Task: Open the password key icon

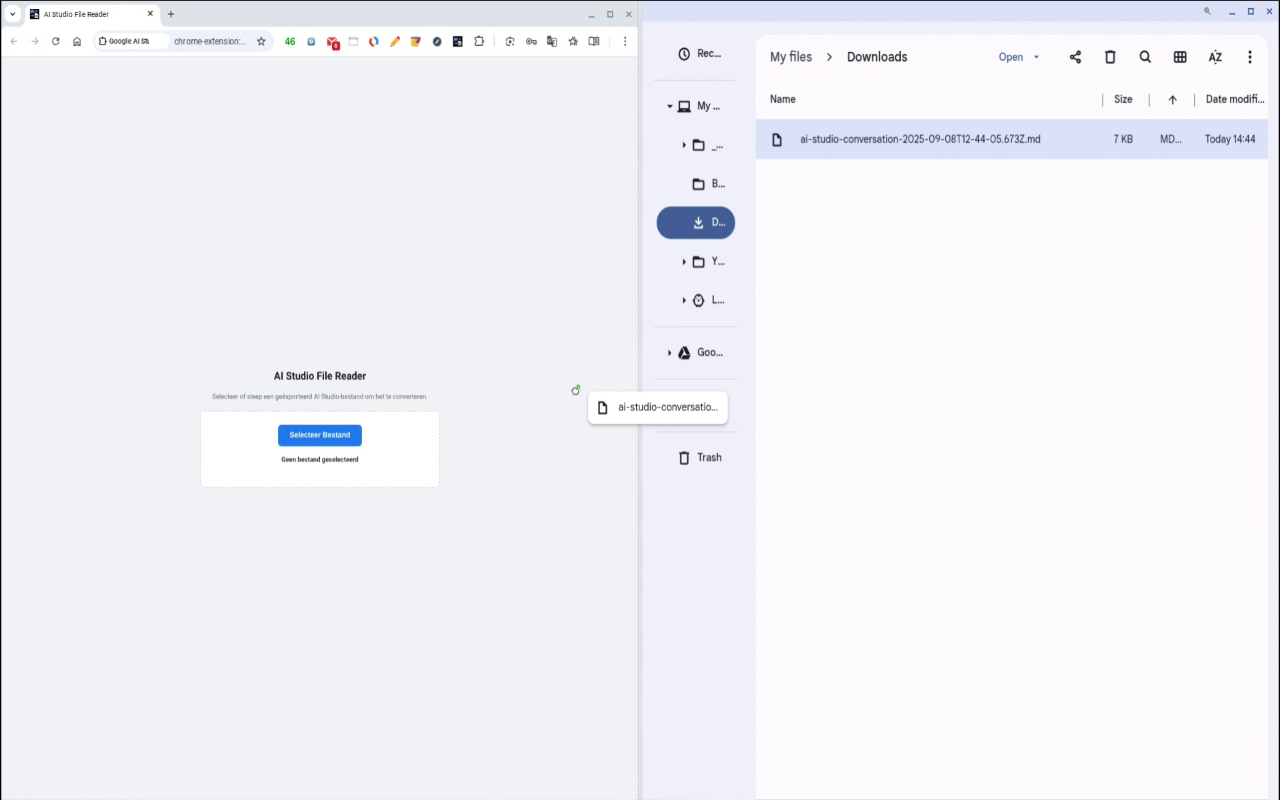Action: 531,41
